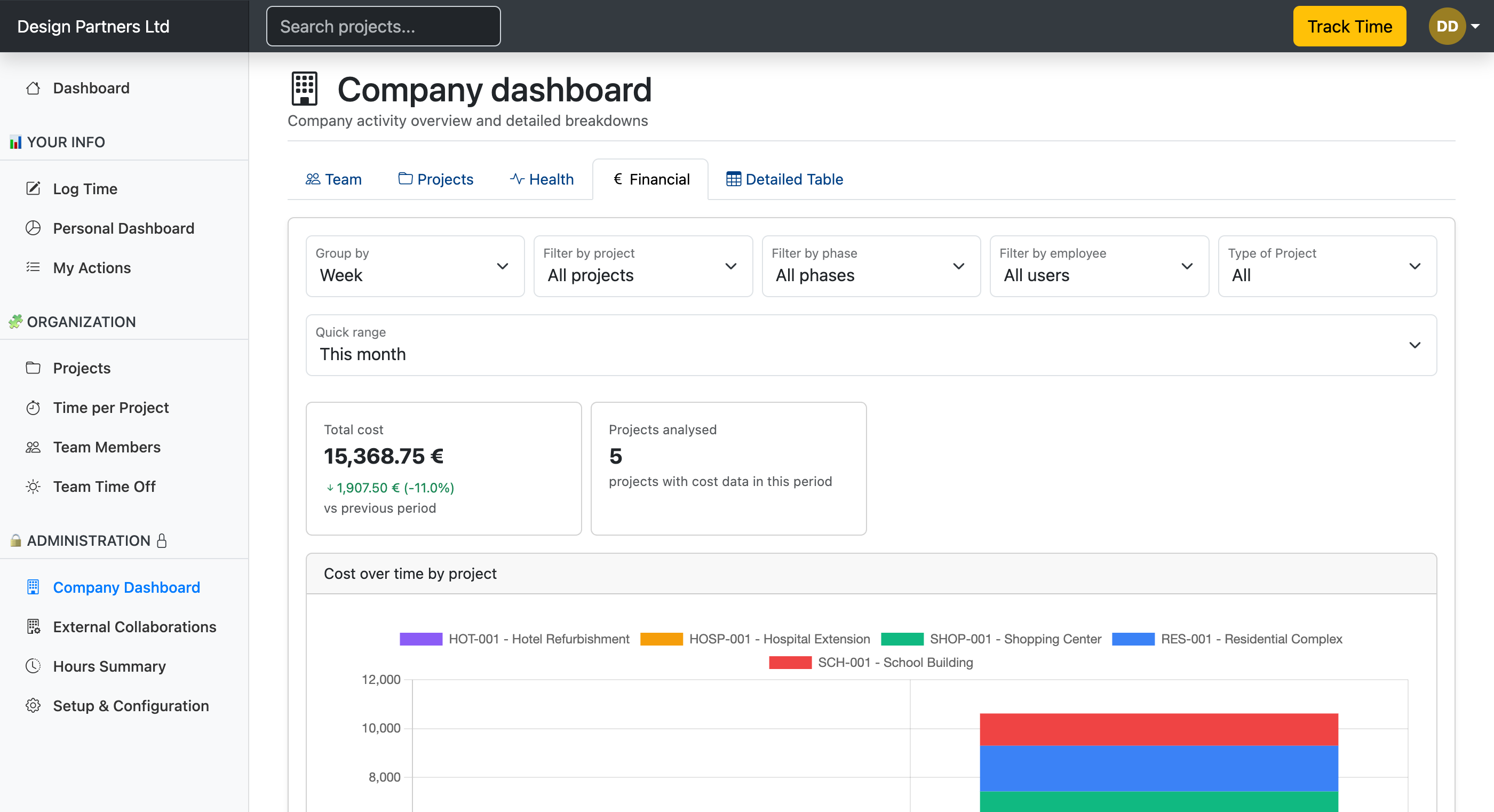
Task: Click the Track Time button
Action: (1349, 26)
